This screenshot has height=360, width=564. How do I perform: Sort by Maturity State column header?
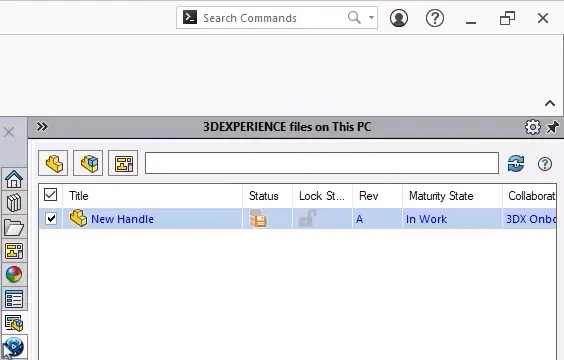(x=452, y=196)
